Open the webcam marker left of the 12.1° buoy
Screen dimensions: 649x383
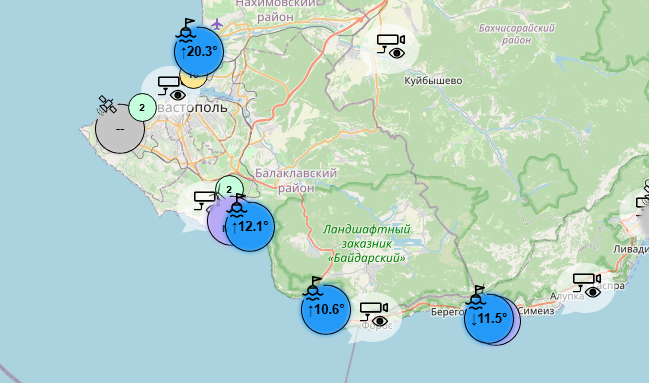(202, 204)
